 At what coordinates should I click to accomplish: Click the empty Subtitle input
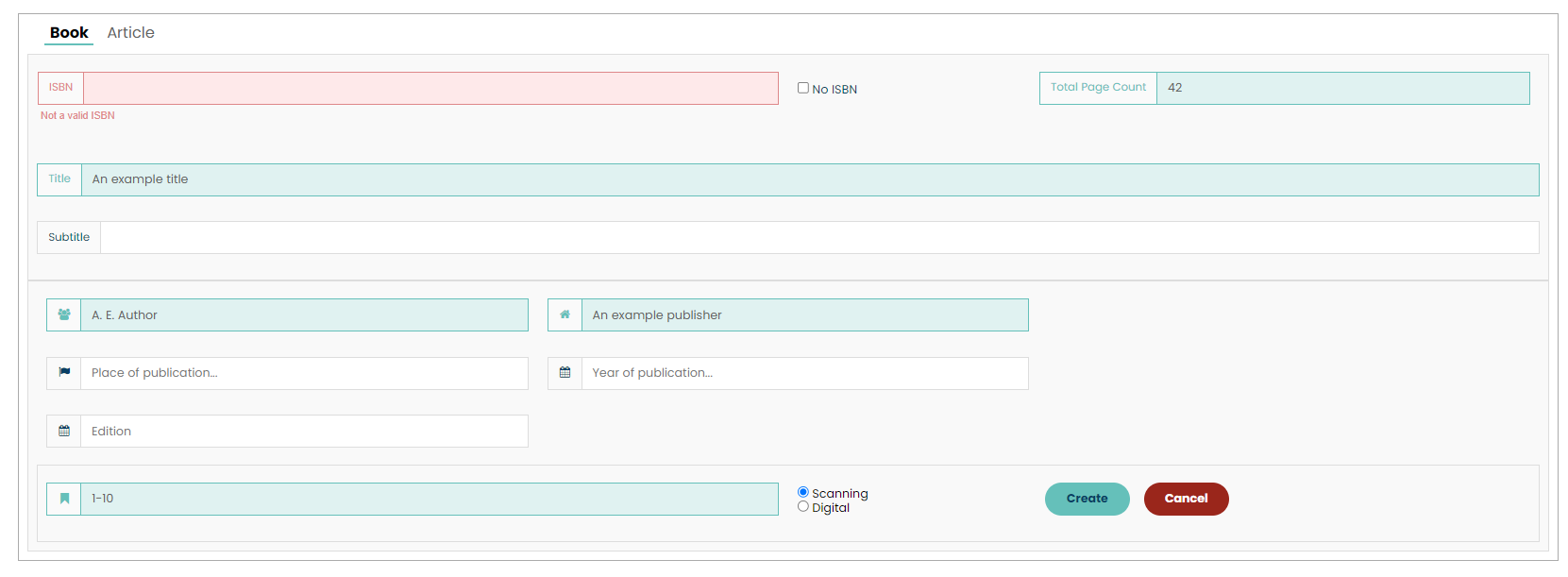click(818, 238)
